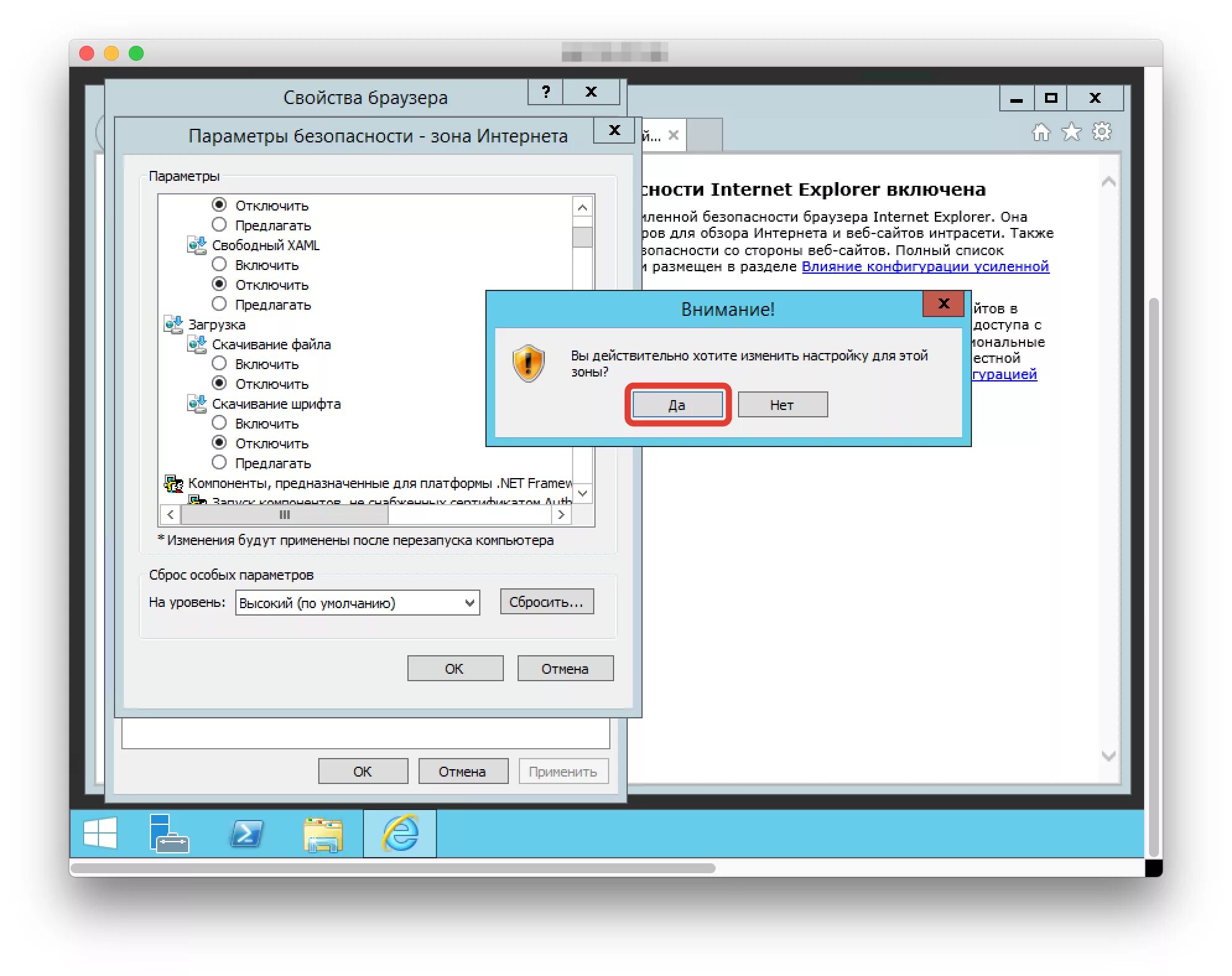Viewport: 1232px width, 976px height.
Task: Open the На уровень security level dropdown
Action: pyautogui.click(x=358, y=603)
